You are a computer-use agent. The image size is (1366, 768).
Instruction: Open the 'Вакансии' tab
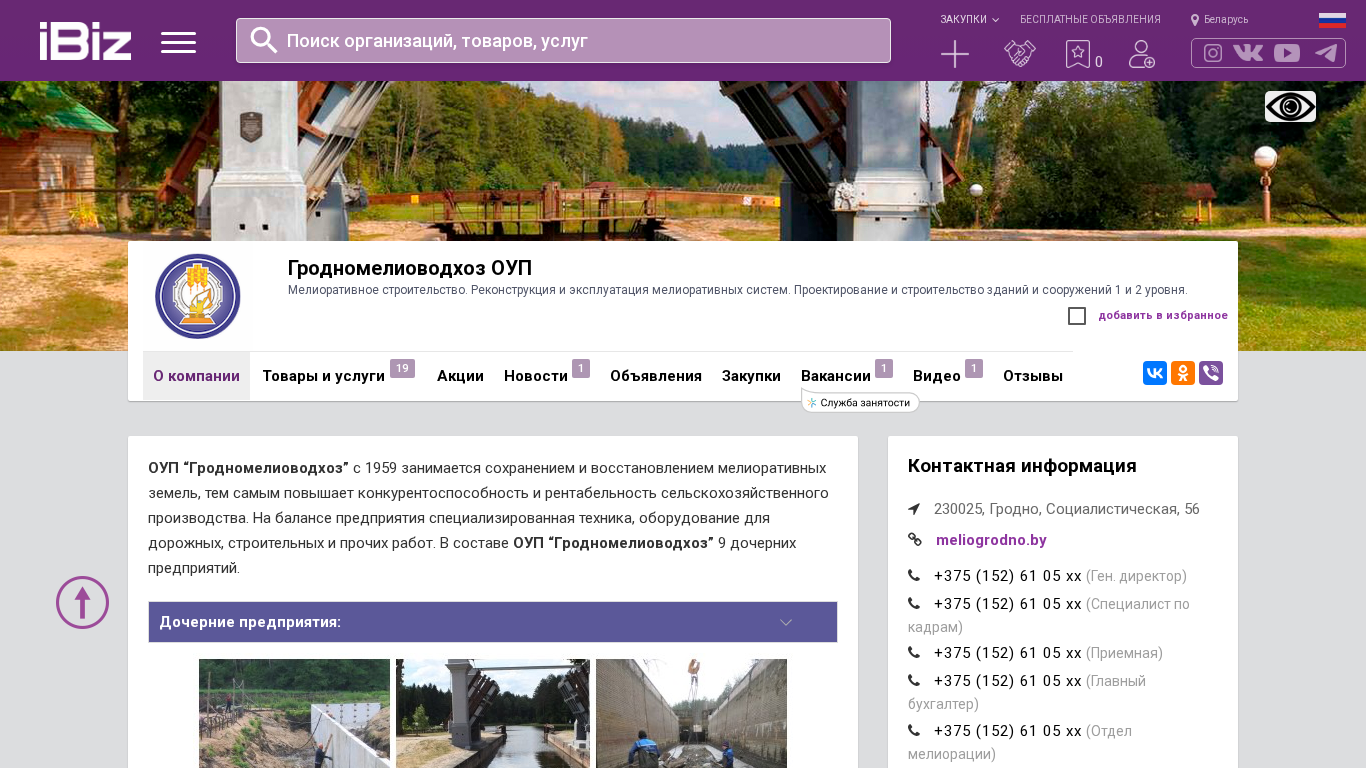click(835, 376)
